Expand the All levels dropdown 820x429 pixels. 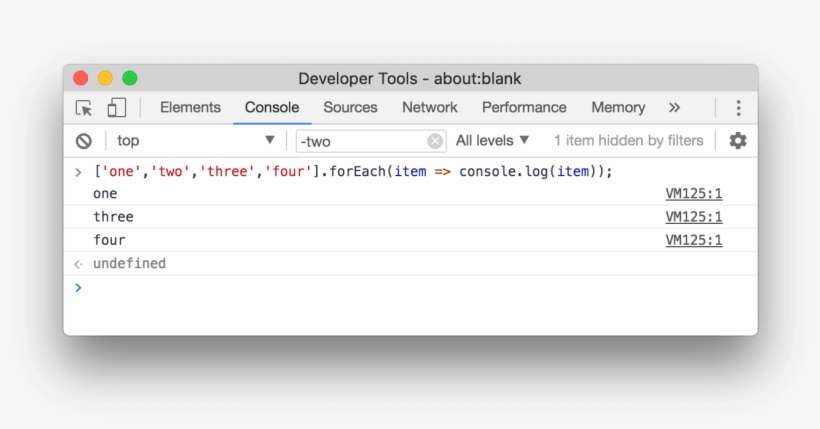(x=493, y=141)
